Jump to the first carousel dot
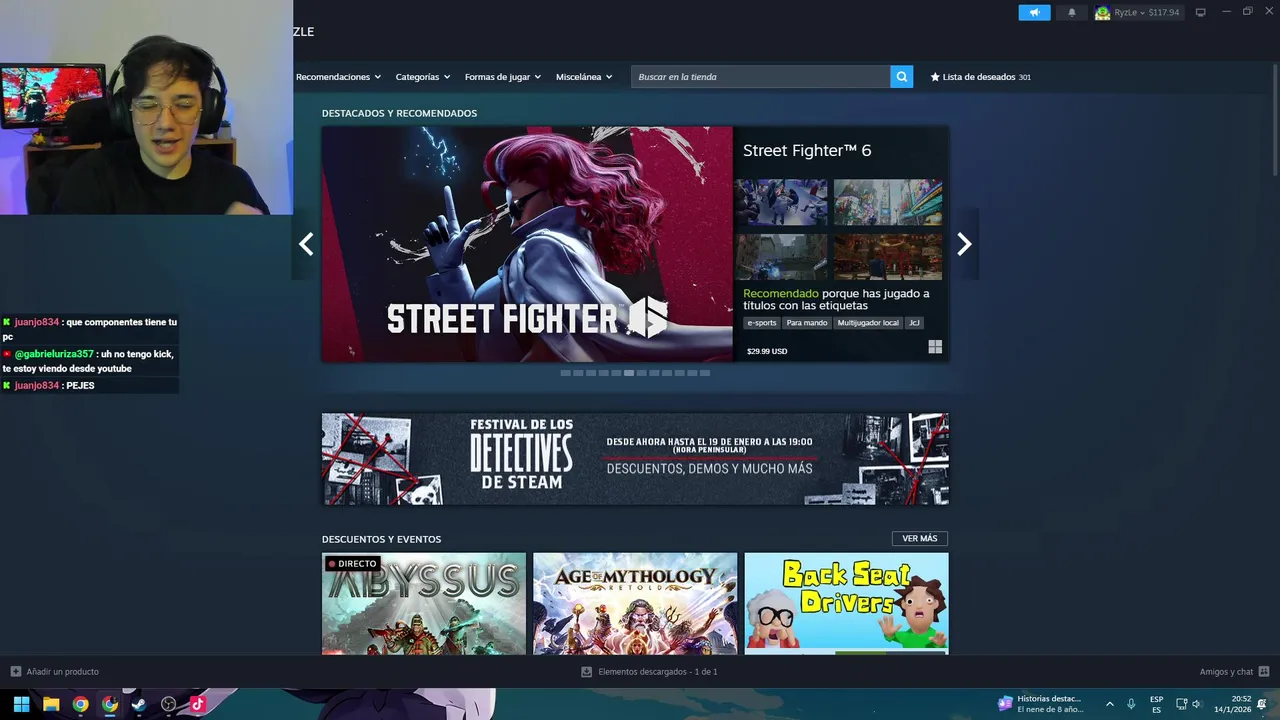Screen dimensions: 1280x720 pyautogui.click(x=565, y=373)
